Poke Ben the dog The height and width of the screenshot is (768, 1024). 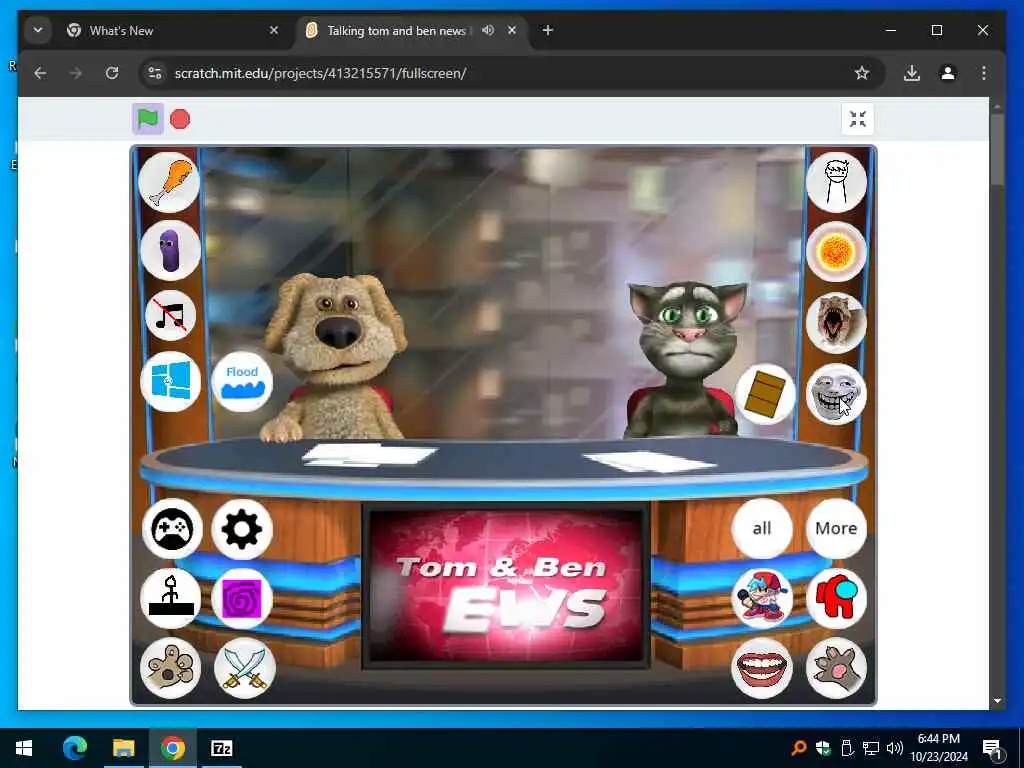[334, 356]
